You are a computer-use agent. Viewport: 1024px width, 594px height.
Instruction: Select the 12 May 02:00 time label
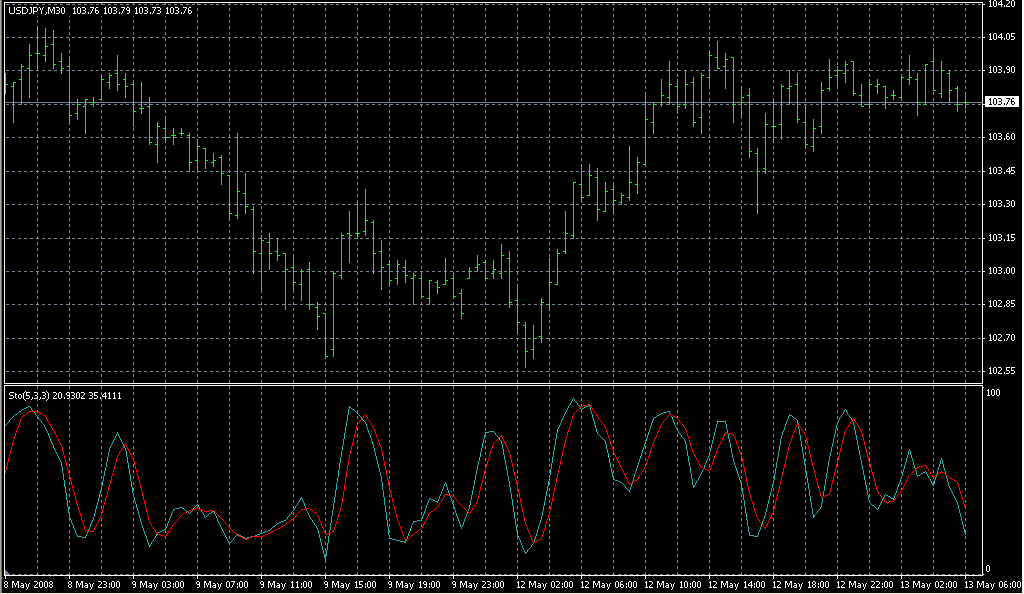(545, 584)
